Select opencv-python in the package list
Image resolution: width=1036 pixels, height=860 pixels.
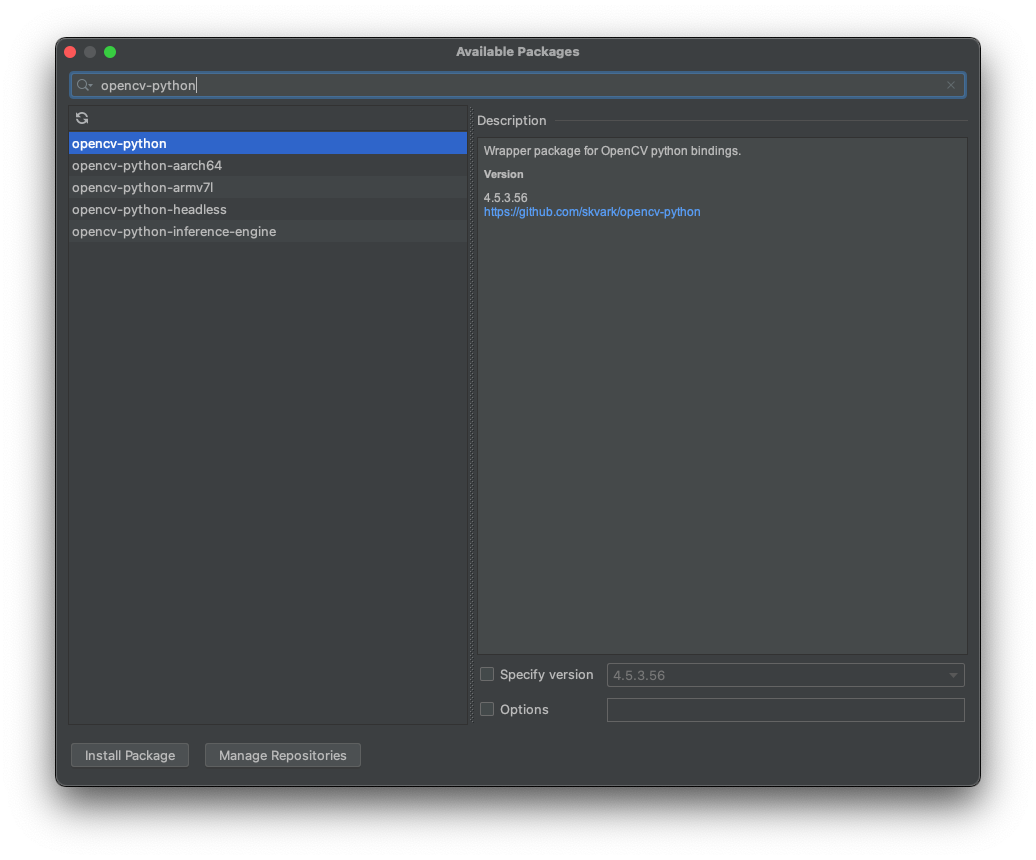(x=268, y=143)
